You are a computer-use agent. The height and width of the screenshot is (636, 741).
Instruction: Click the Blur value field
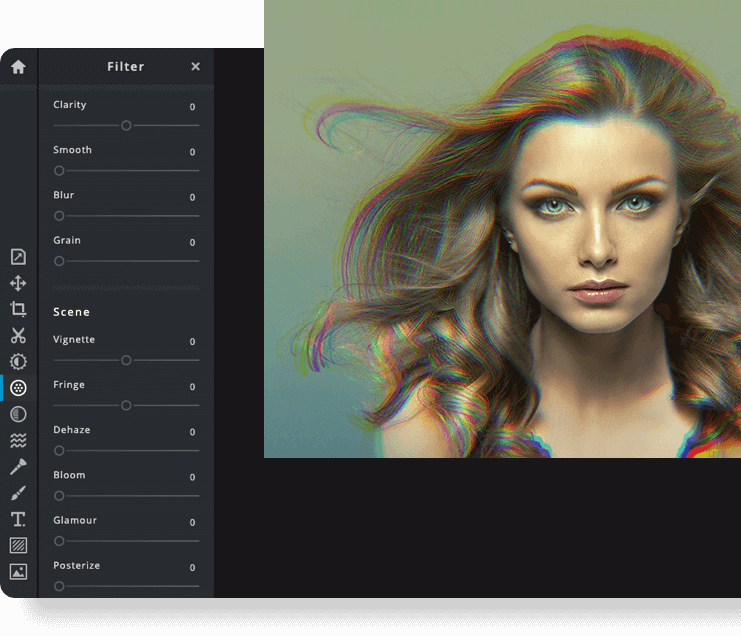(x=192, y=197)
